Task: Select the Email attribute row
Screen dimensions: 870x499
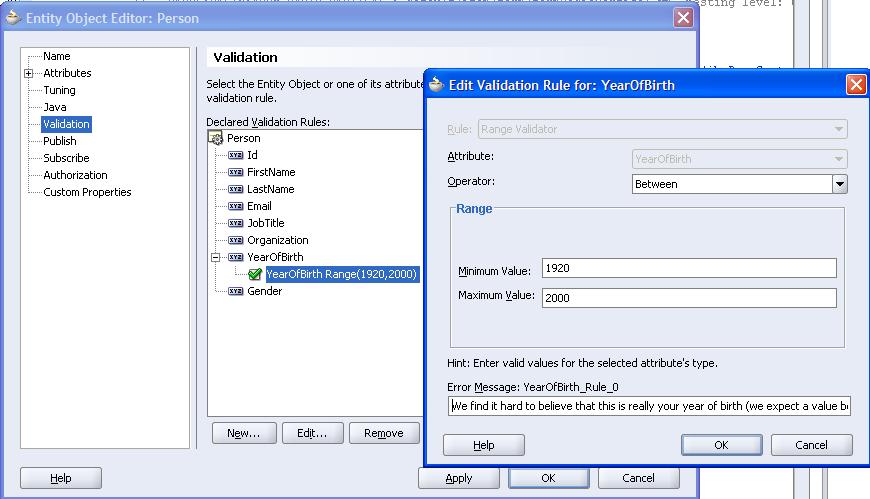Action: pos(259,206)
